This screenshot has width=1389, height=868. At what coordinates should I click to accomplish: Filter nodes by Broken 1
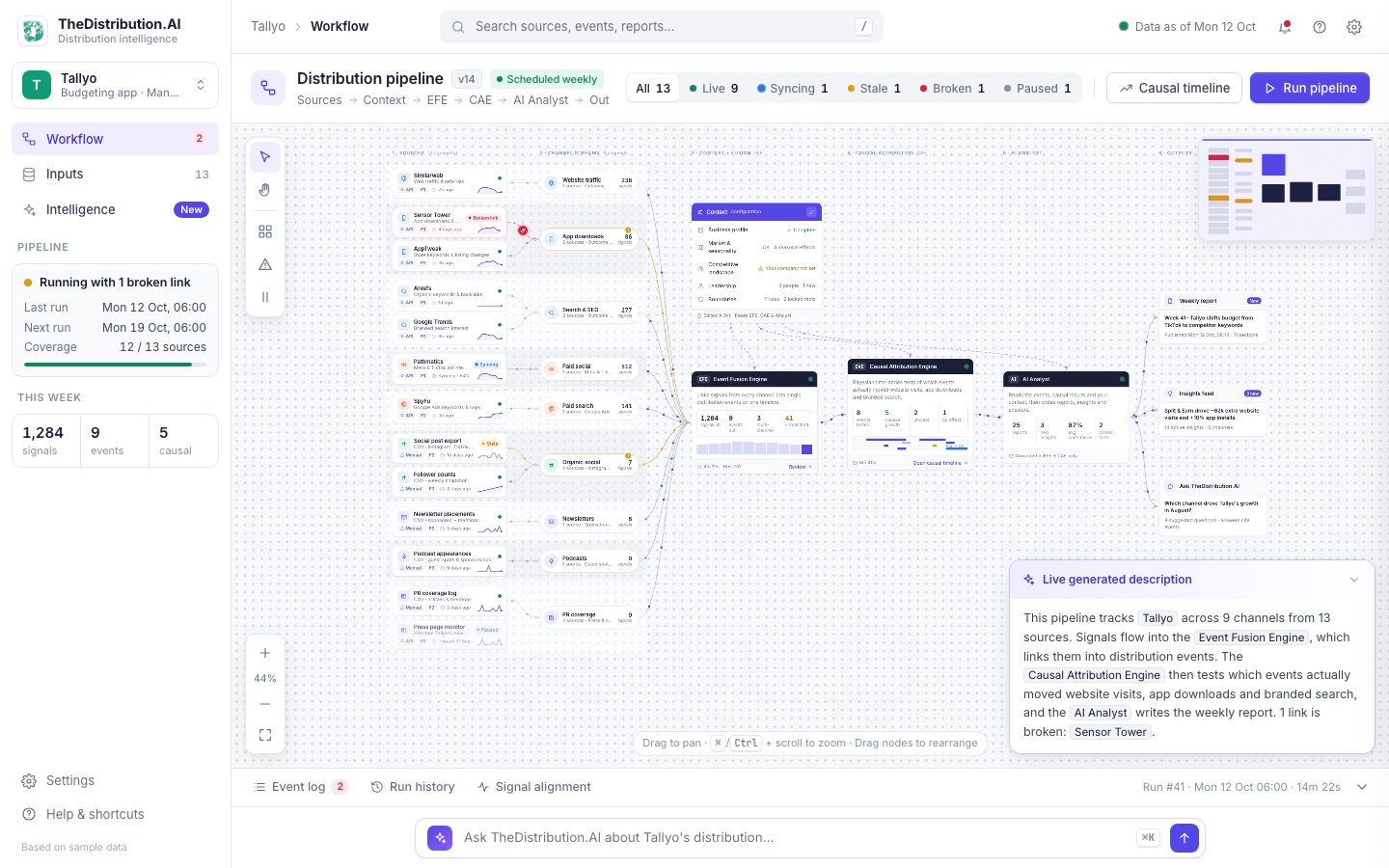click(952, 88)
